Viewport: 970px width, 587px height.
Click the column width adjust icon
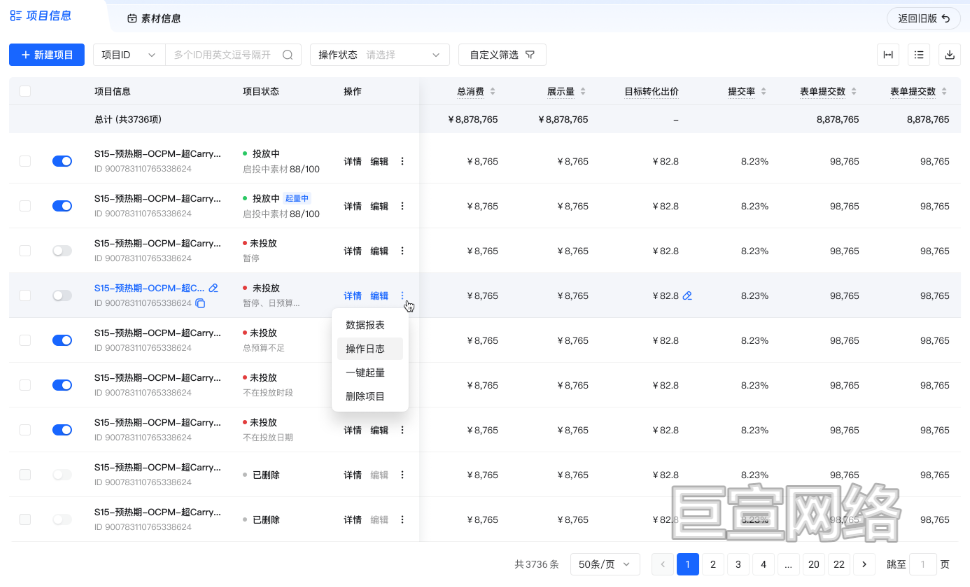coord(888,55)
